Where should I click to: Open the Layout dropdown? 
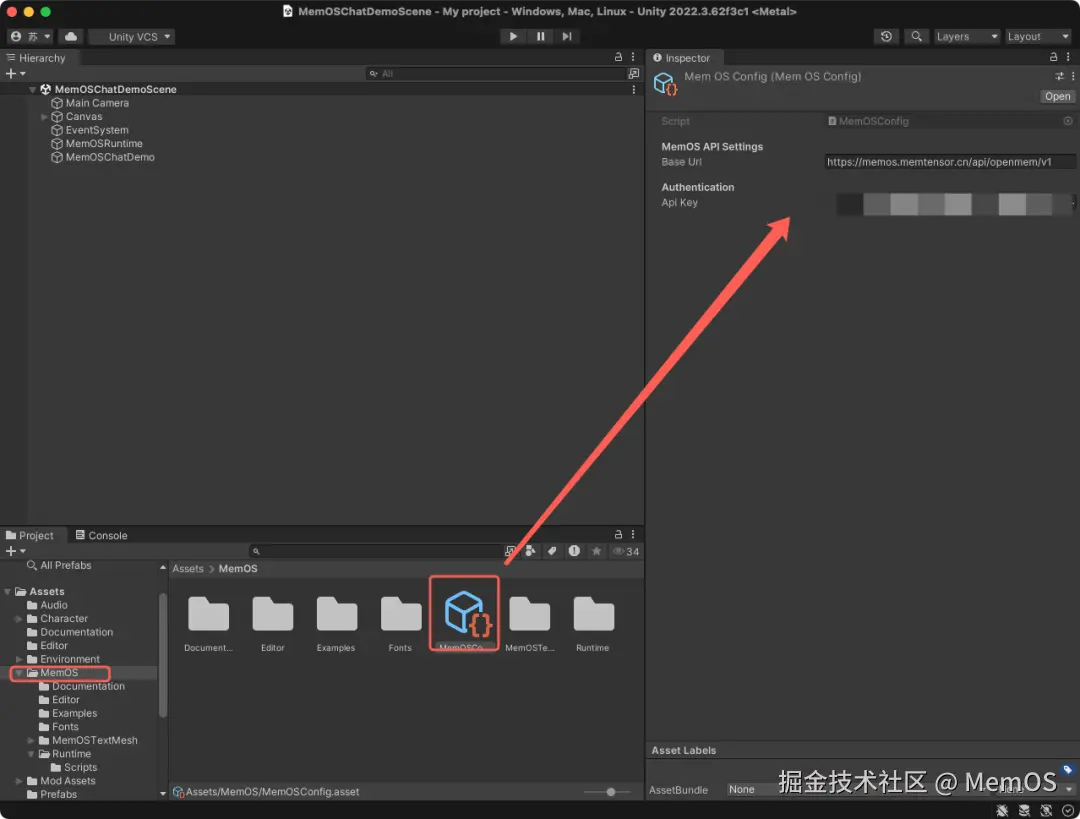pyautogui.click(x=1037, y=37)
